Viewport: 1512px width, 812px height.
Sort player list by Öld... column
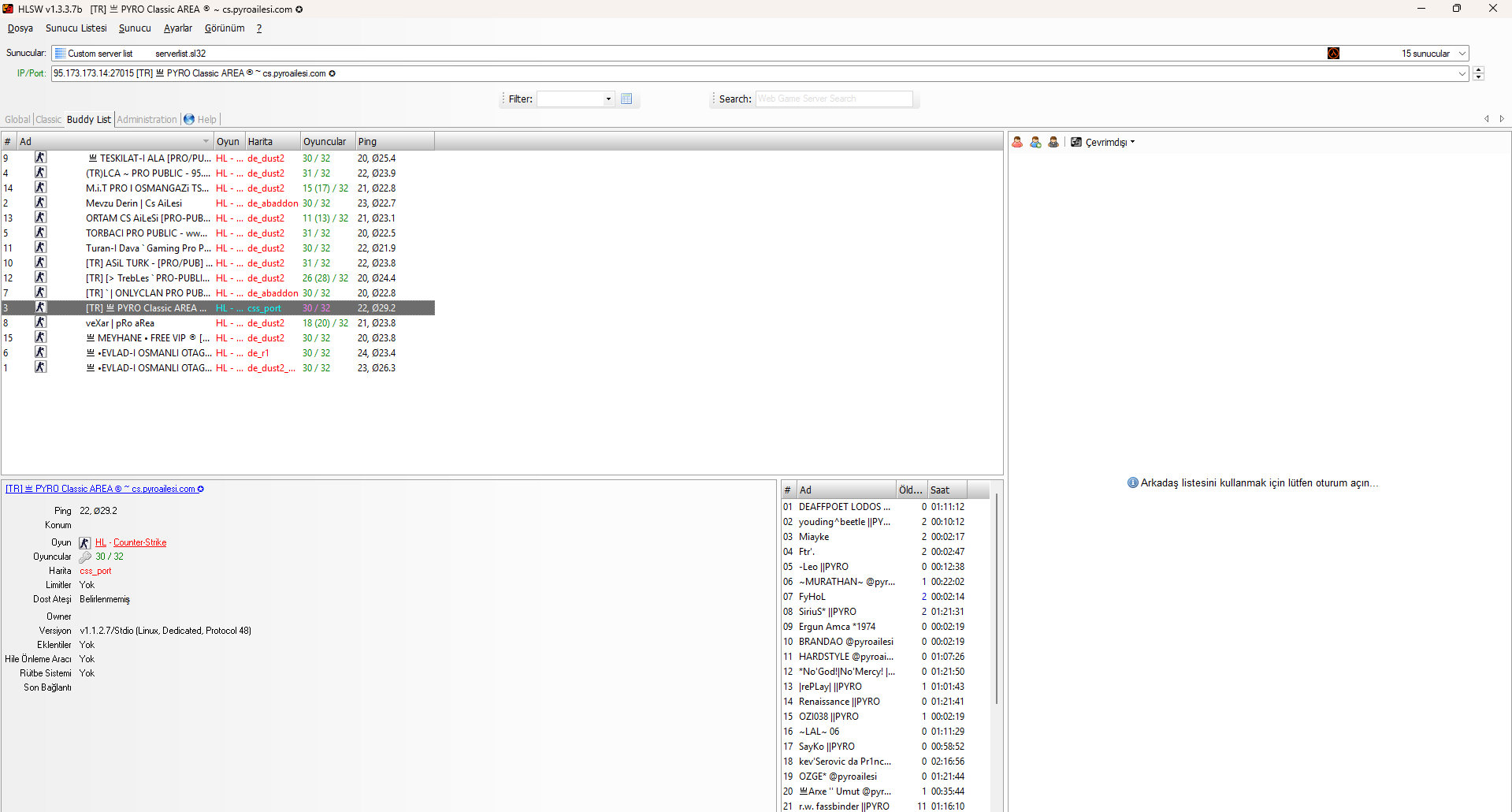912,490
